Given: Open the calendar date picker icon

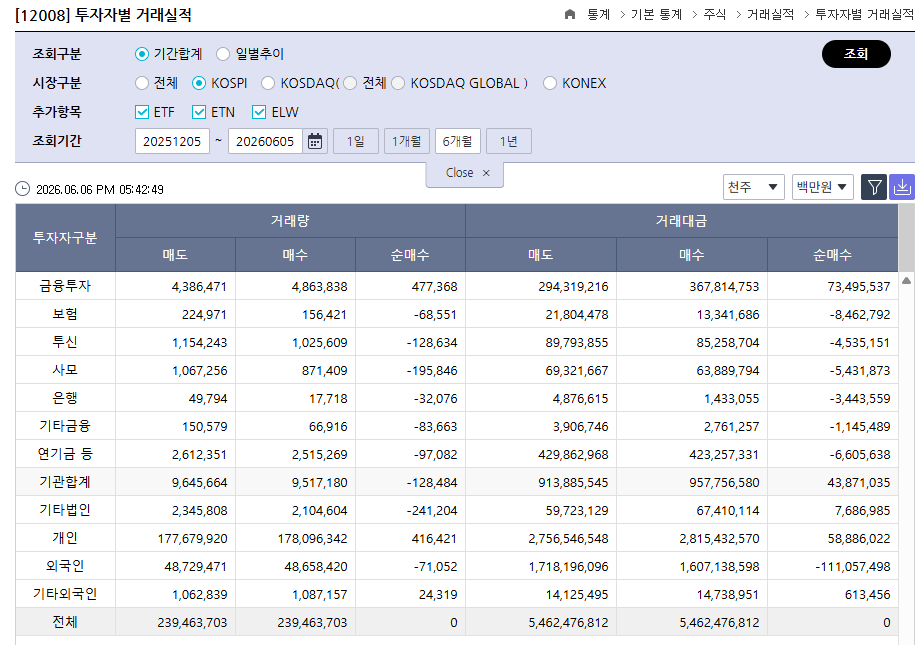Looking at the screenshot, I should (315, 141).
